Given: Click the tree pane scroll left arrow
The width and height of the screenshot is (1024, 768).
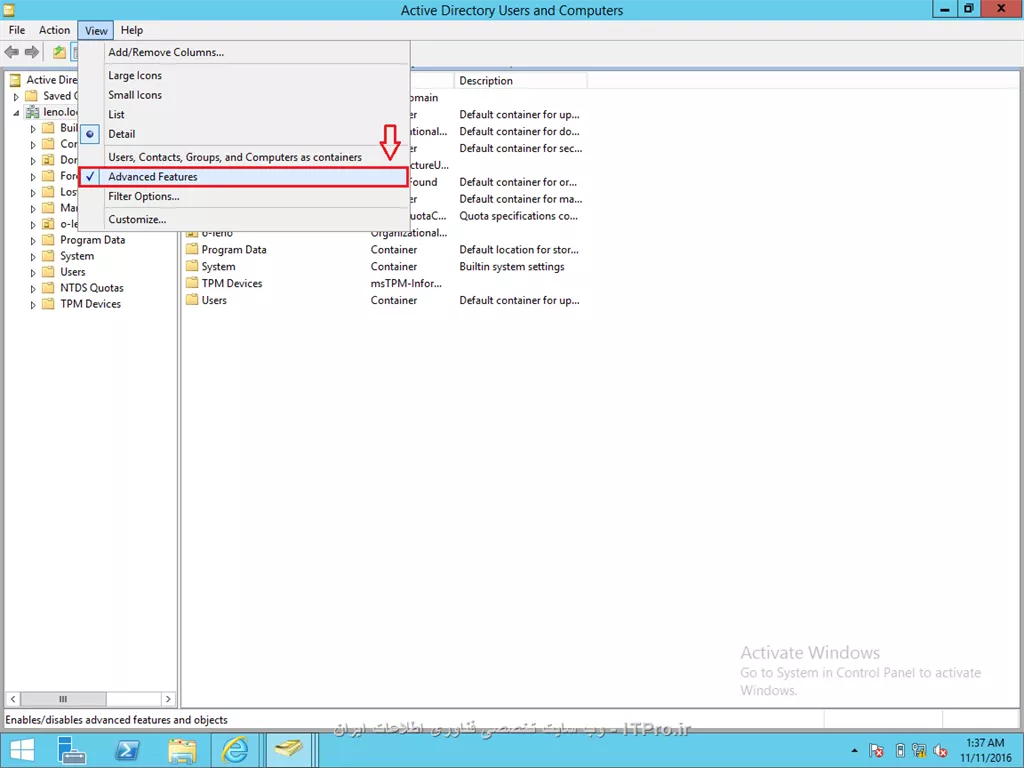Looking at the screenshot, I should (12, 699).
